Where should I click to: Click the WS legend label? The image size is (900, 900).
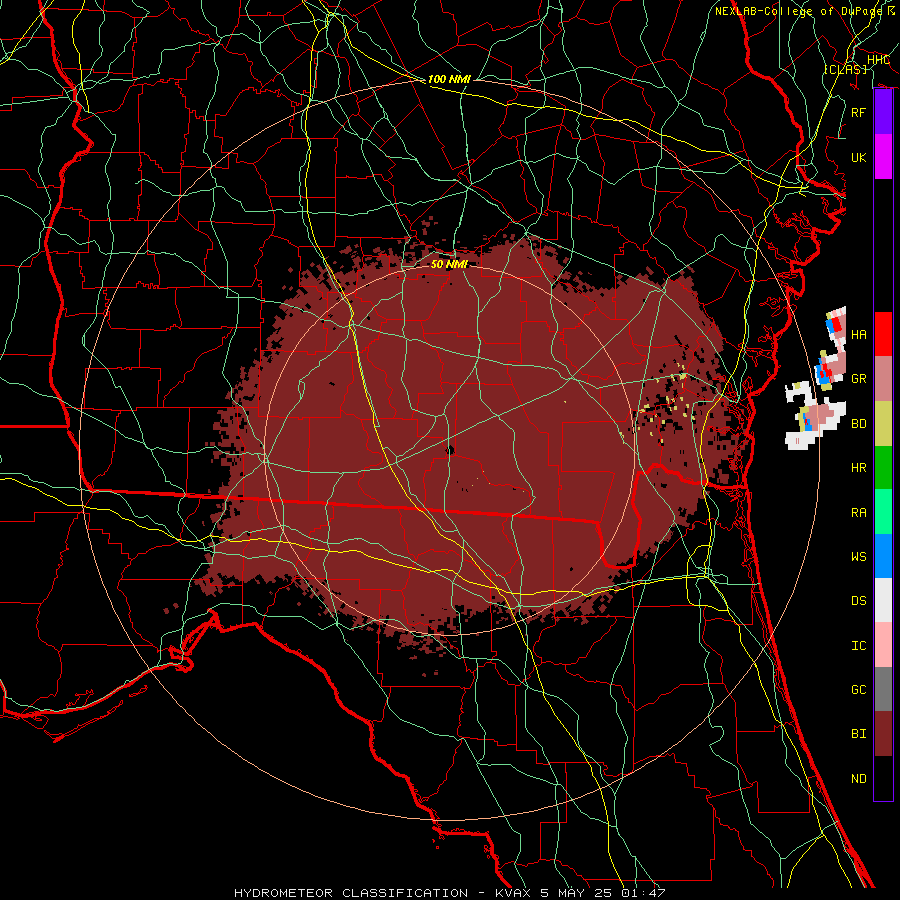pos(859,556)
